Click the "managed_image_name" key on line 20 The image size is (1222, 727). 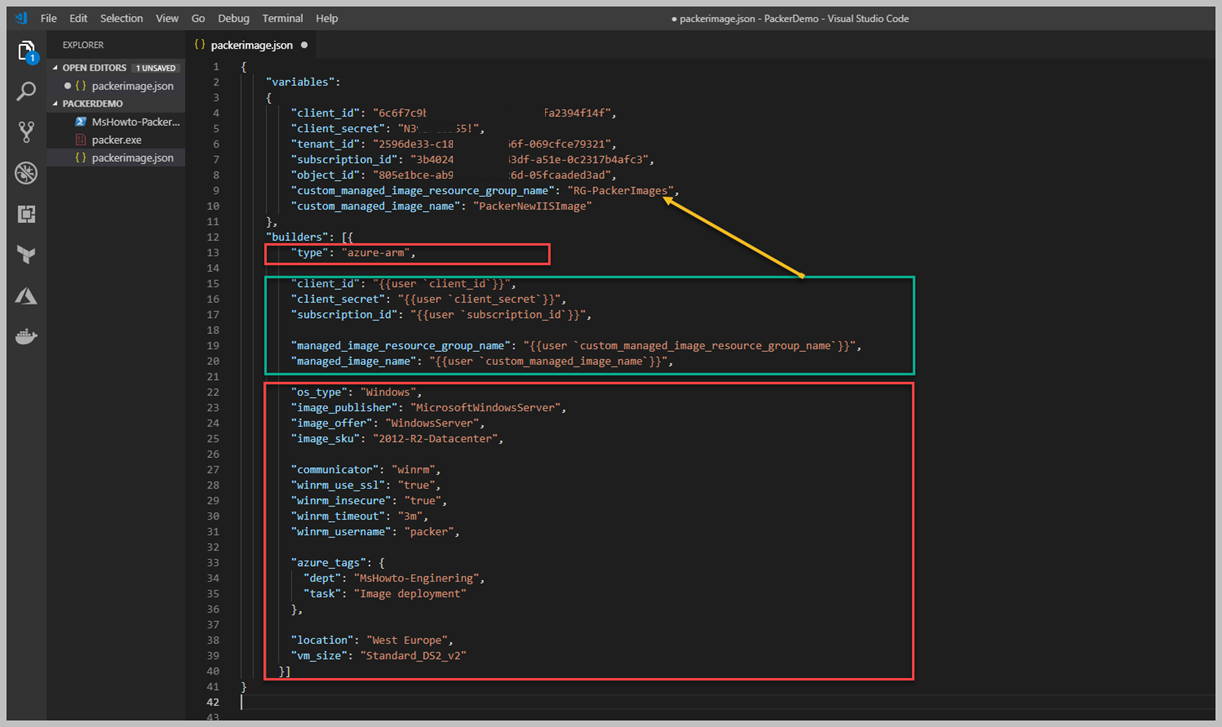click(353, 361)
